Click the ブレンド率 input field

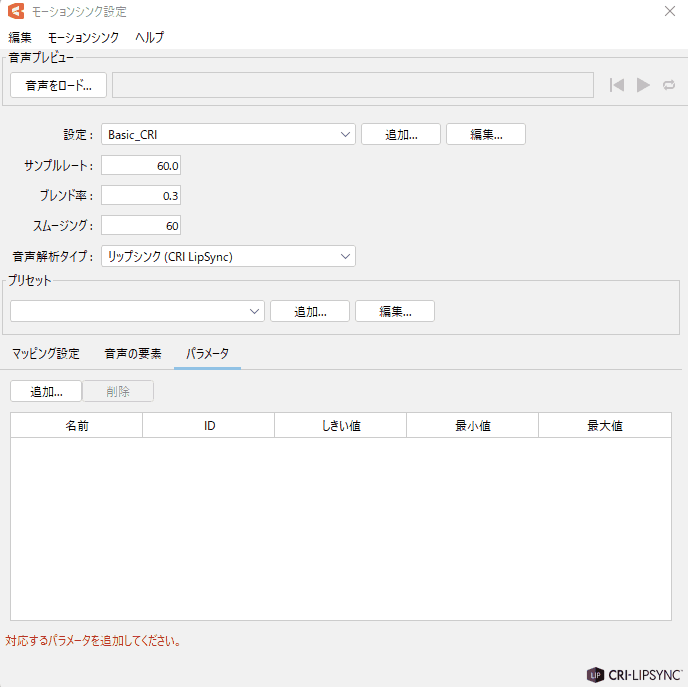pos(140,196)
